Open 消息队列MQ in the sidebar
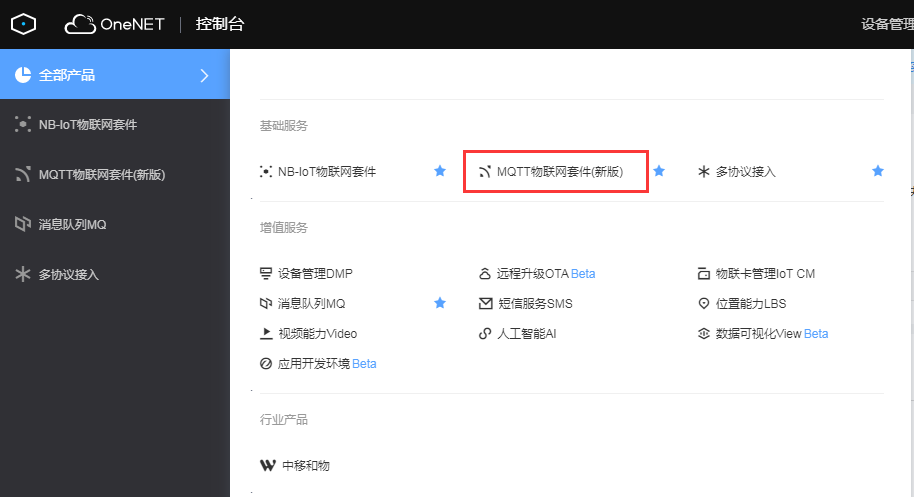 [x=72, y=224]
